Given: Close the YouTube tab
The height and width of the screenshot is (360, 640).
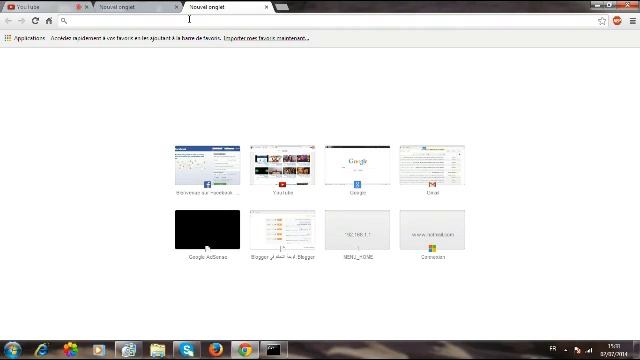Looking at the screenshot, I should (87, 7).
